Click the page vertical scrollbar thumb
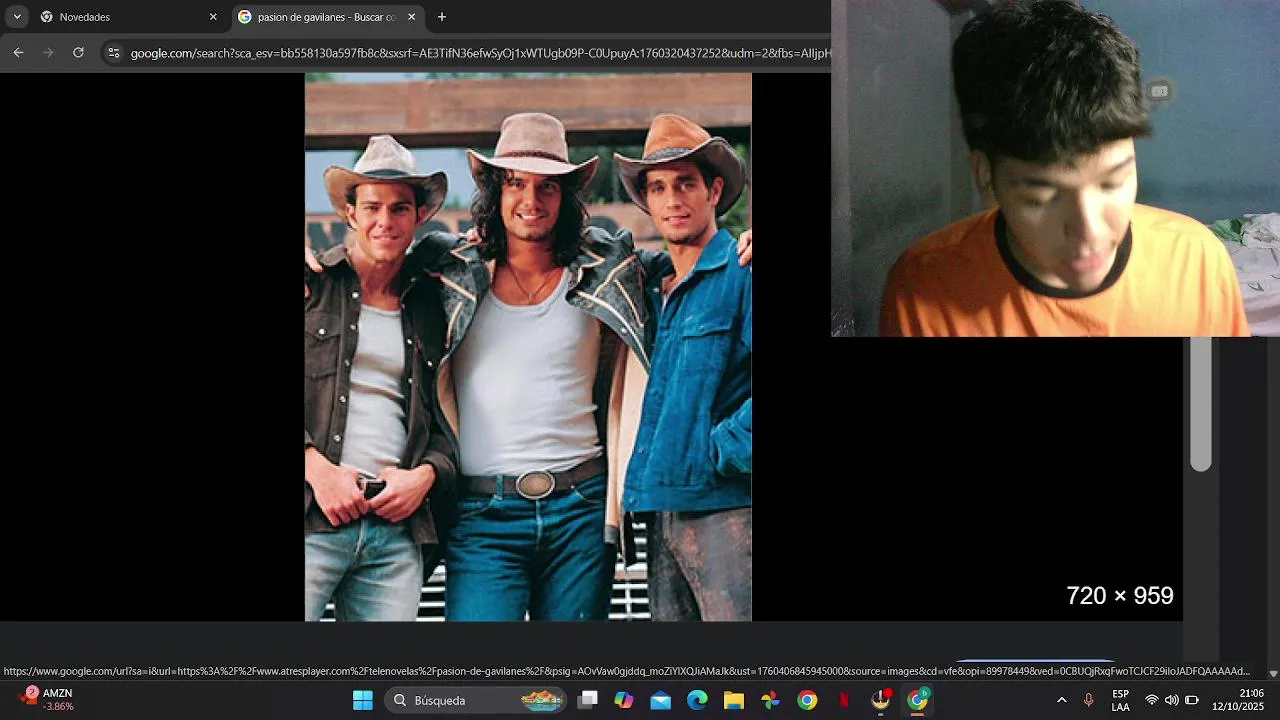The image size is (1280, 720). coord(1201,404)
